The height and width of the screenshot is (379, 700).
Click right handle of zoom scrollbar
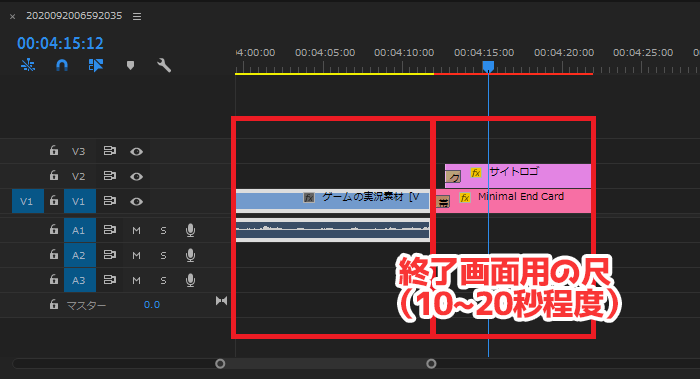pos(431,364)
